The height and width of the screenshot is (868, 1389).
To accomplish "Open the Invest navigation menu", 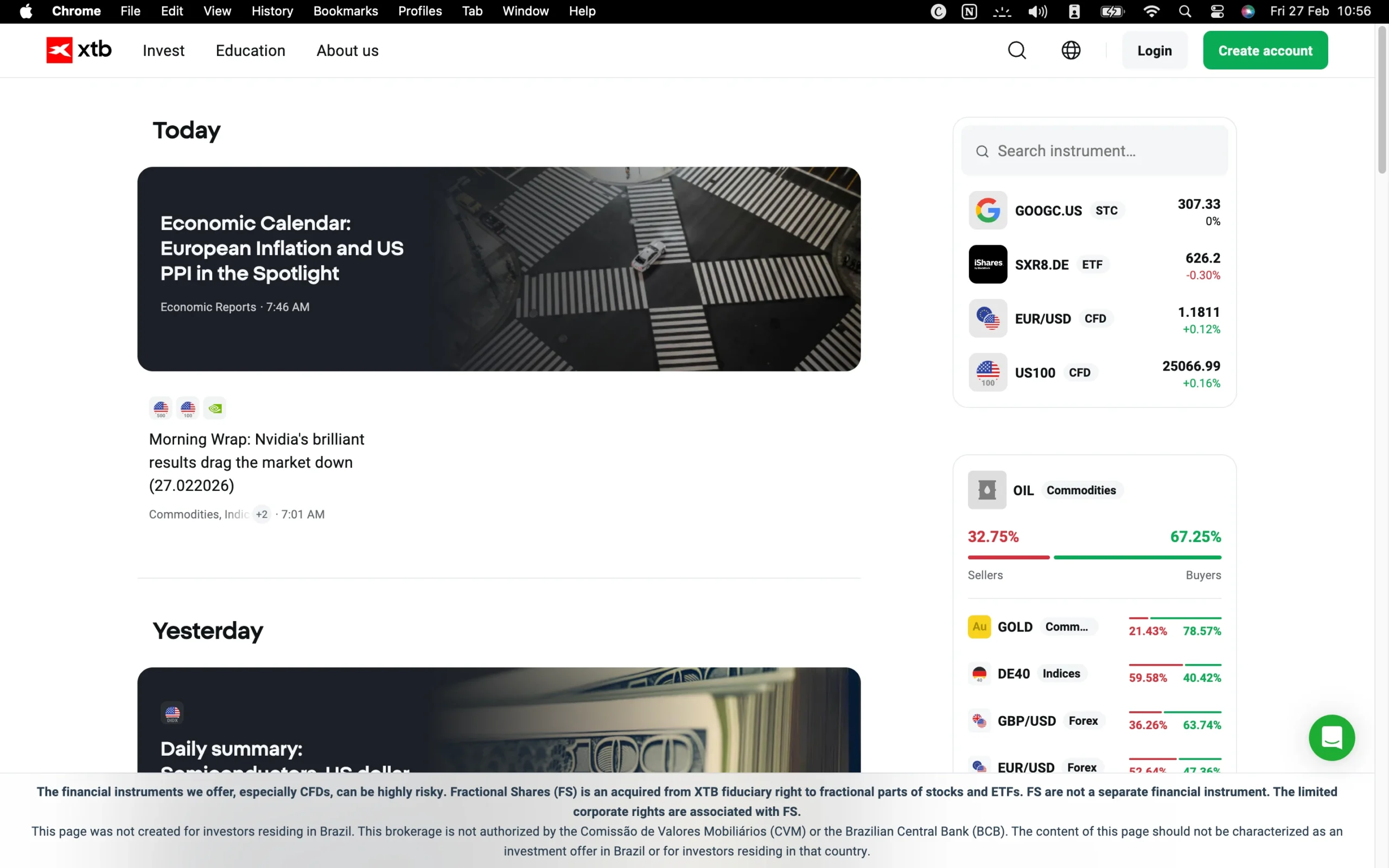I will pos(163,50).
